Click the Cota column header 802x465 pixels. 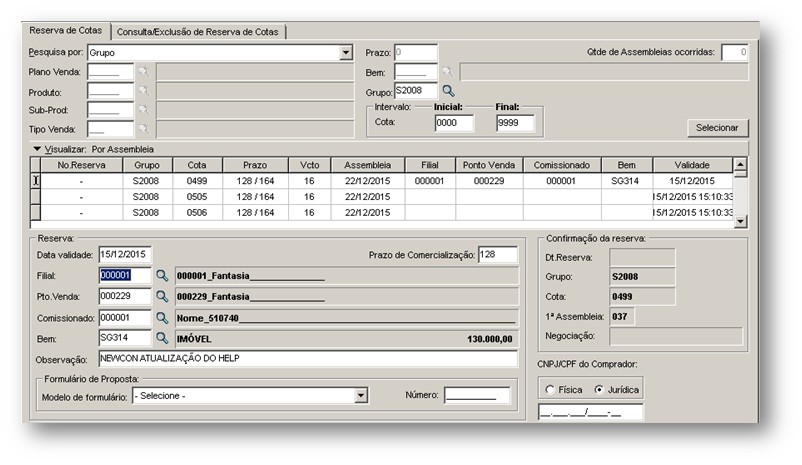pos(197,165)
